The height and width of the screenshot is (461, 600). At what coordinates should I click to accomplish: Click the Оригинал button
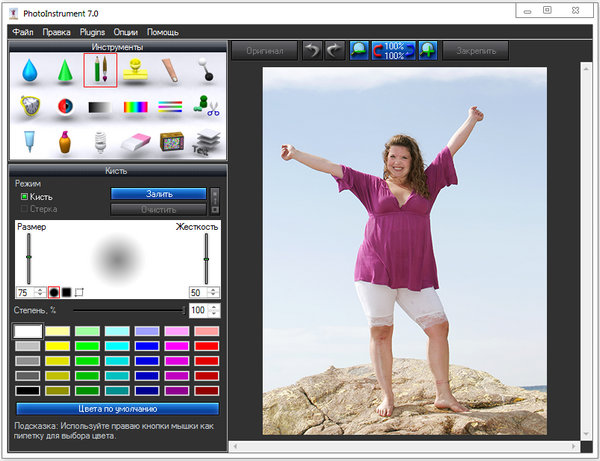tap(264, 50)
